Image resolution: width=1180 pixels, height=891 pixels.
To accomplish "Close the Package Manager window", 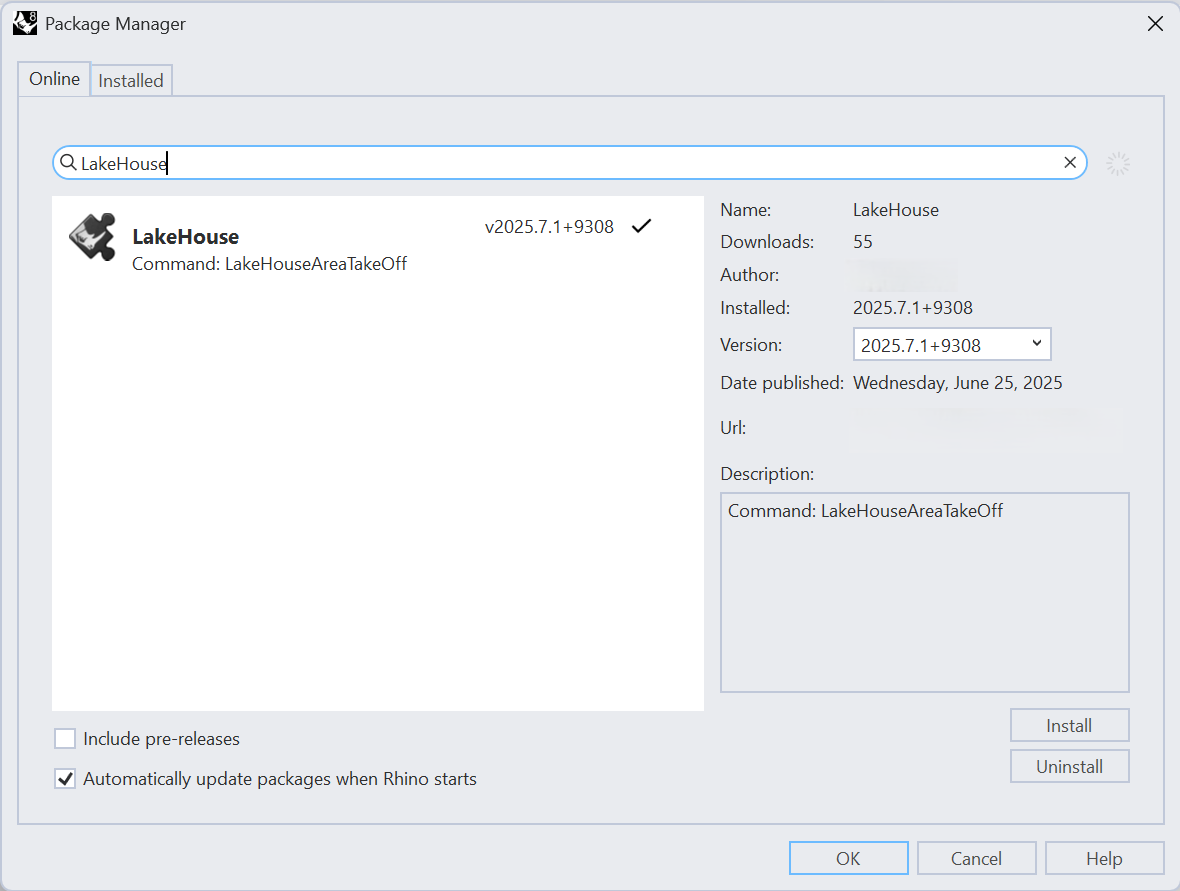I will click(x=1155, y=24).
